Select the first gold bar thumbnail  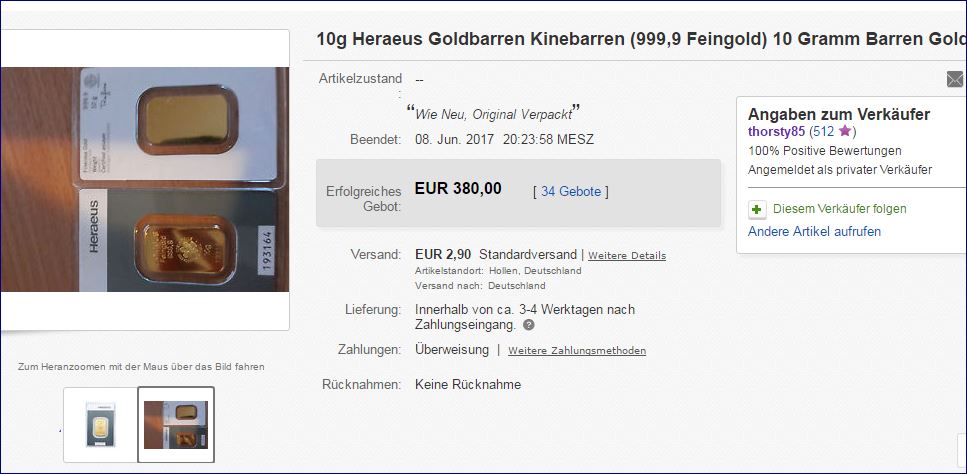coord(100,425)
